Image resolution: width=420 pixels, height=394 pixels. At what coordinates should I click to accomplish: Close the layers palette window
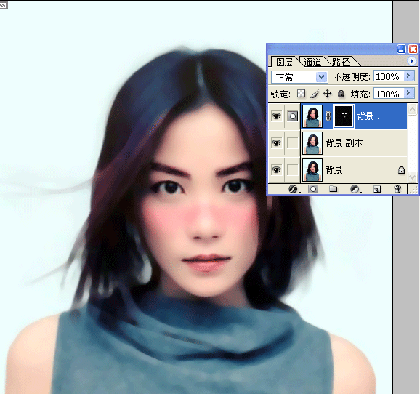point(413,49)
